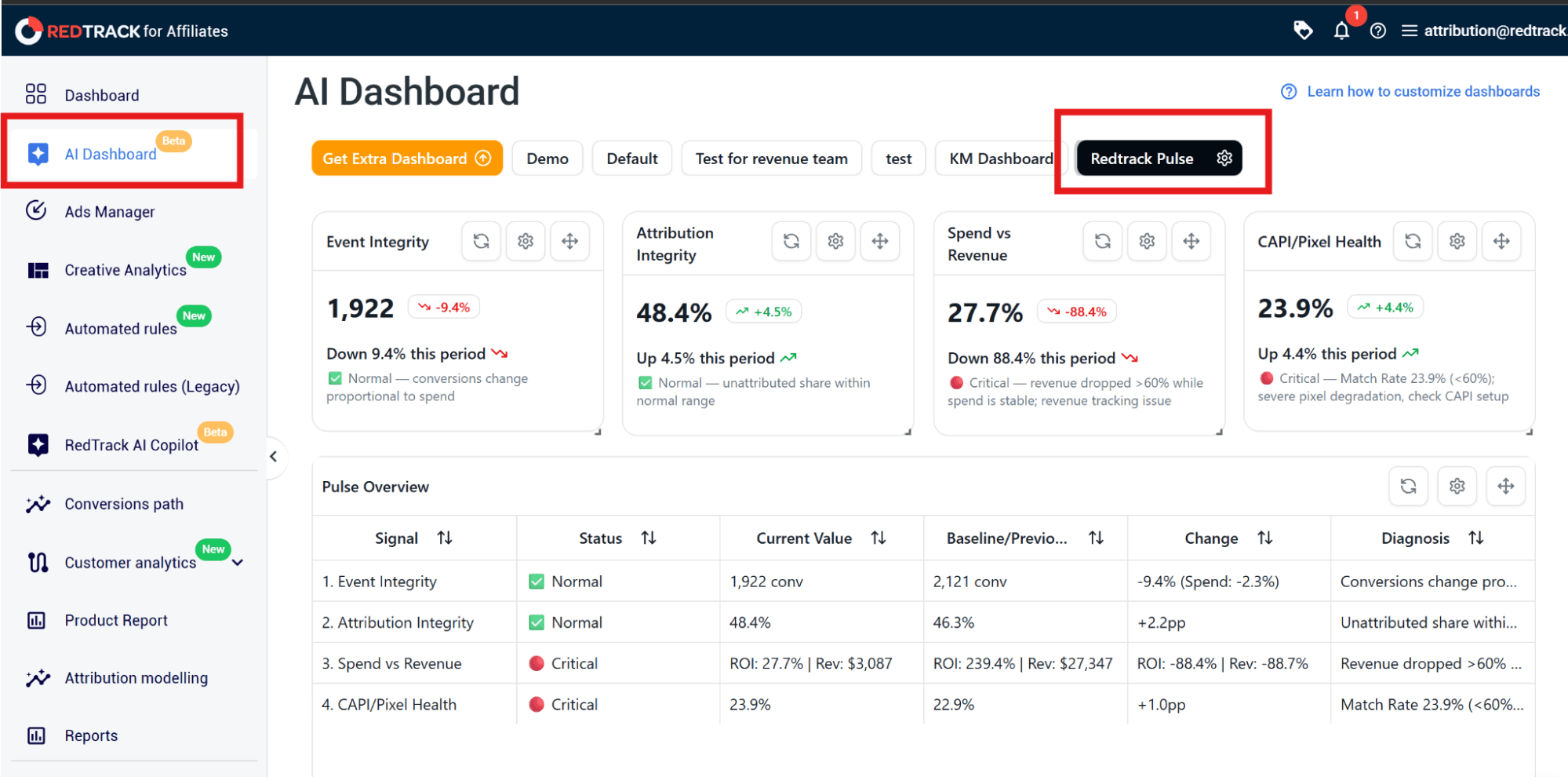The height and width of the screenshot is (777, 1568).
Task: Open Attribution modelling
Action: coord(136,678)
